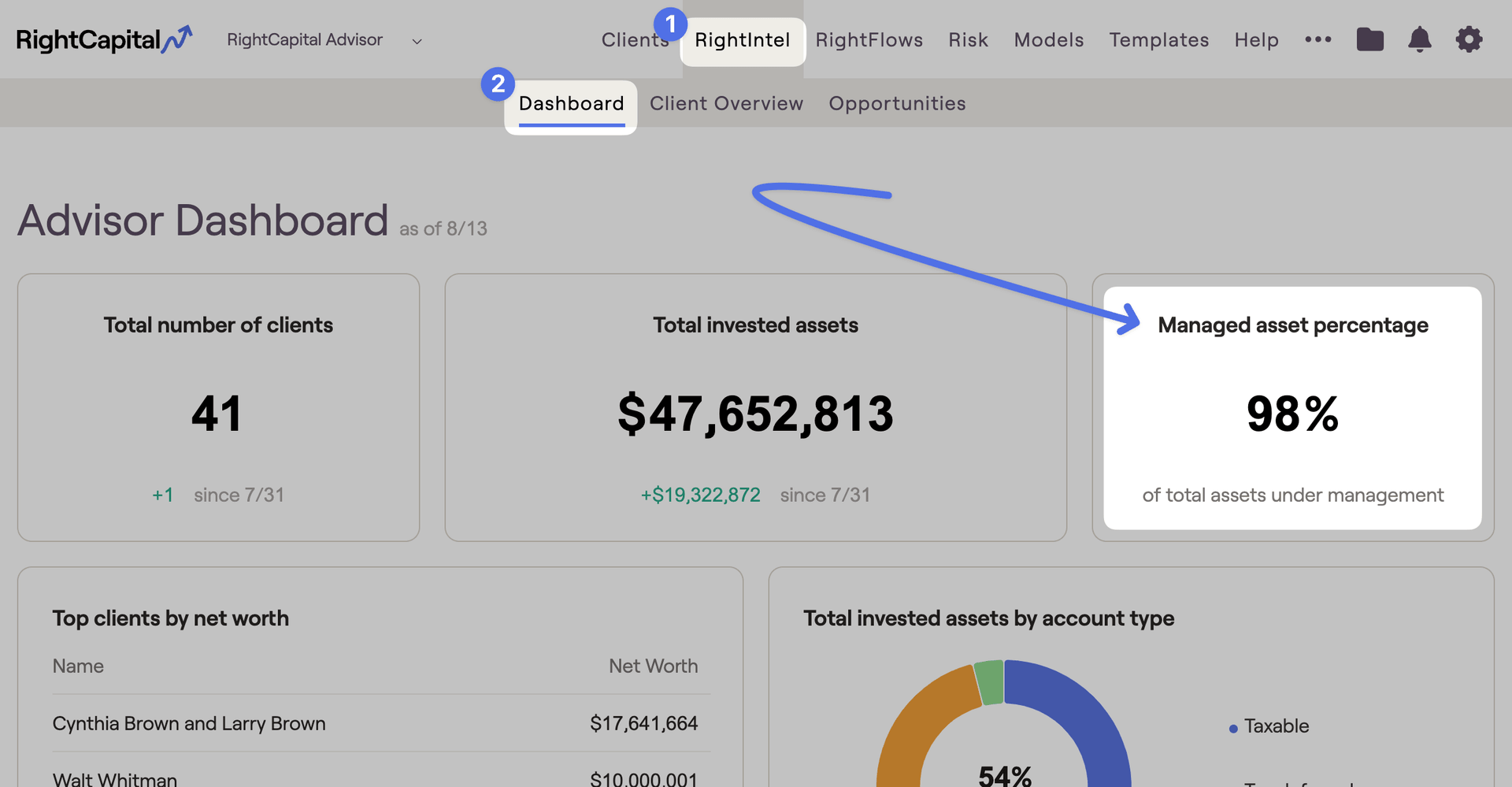Click $17,641,664 net worth value
1512x787 pixels.
point(643,723)
